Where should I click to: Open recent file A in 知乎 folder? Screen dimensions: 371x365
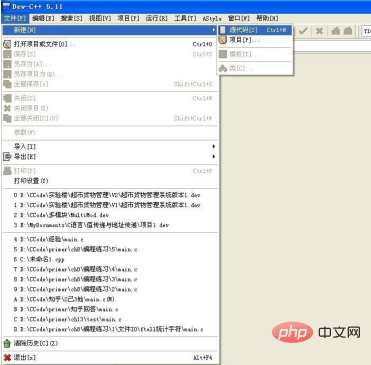[110, 299]
